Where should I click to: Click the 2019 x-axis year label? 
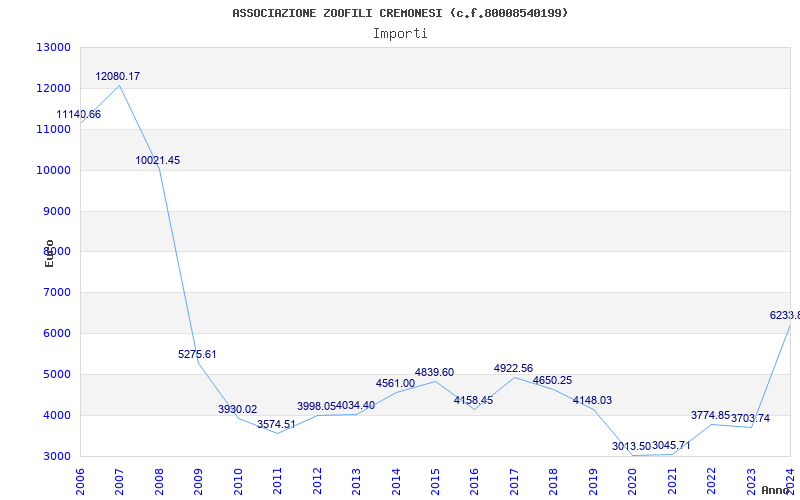click(593, 482)
